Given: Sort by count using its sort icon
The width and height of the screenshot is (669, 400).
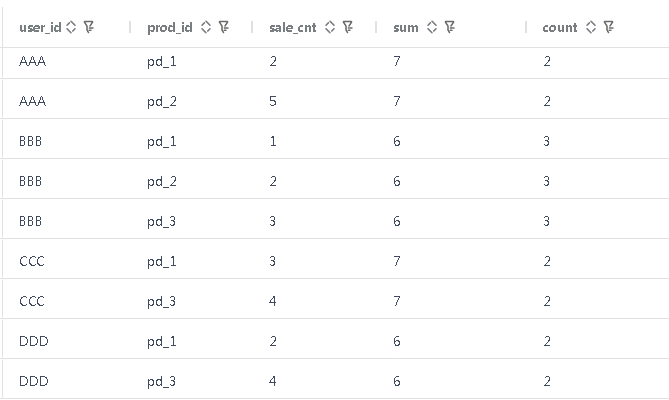Looking at the screenshot, I should coord(590,28).
